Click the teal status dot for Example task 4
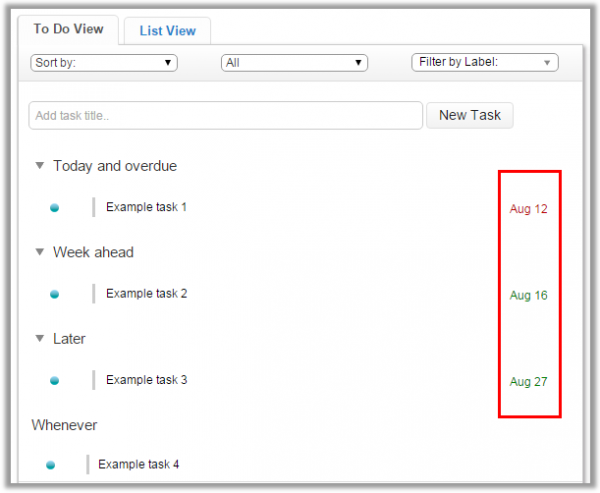The width and height of the screenshot is (600, 493). [51, 465]
